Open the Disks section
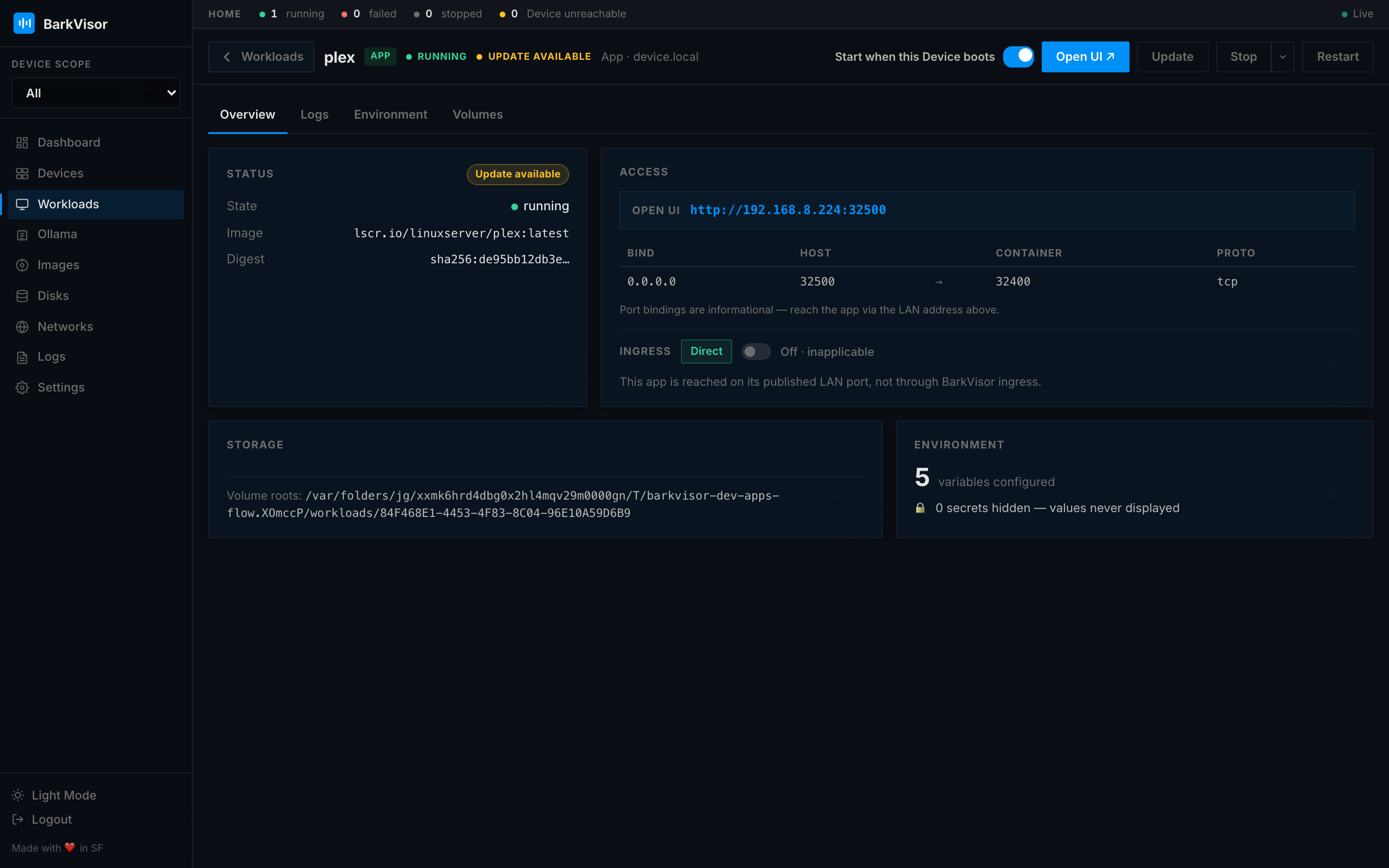 tap(96, 296)
